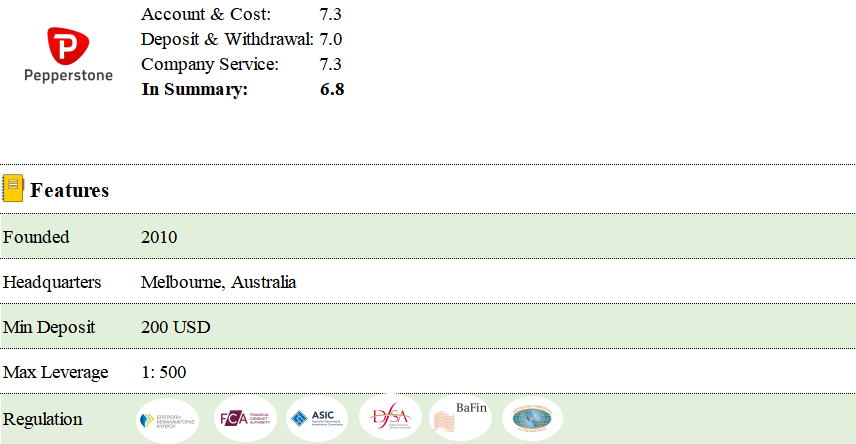The width and height of the screenshot is (856, 444).
Task: Click the Max Leverage row label
Action: pos(56,372)
